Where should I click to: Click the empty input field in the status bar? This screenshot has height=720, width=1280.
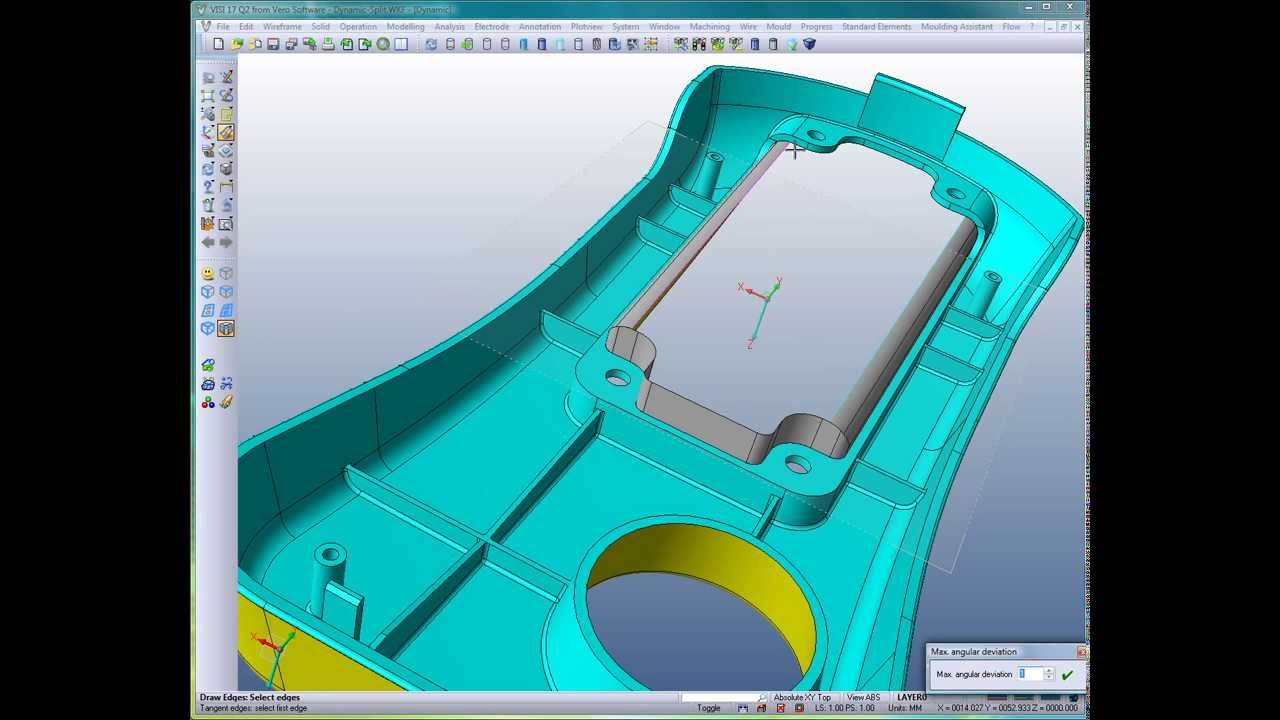(x=718, y=697)
